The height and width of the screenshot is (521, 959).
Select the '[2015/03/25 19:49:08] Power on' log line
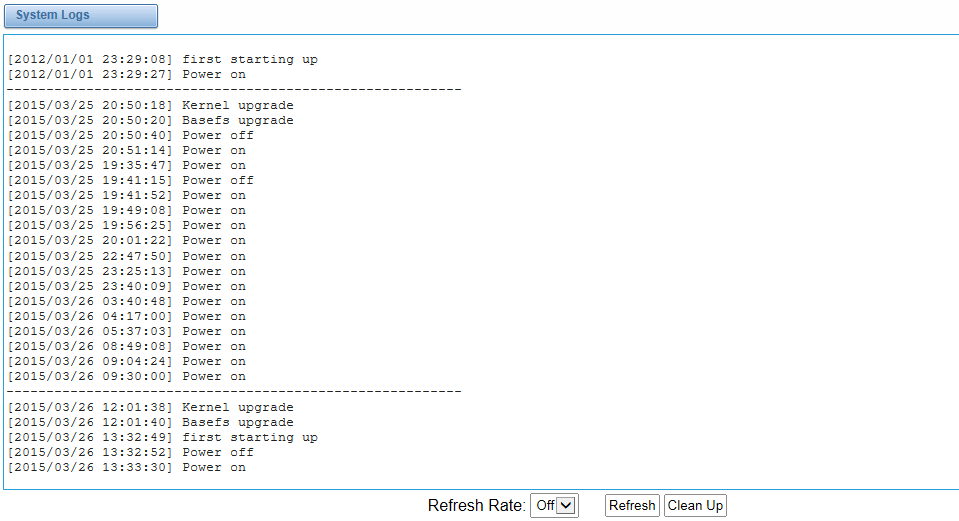click(x=127, y=210)
